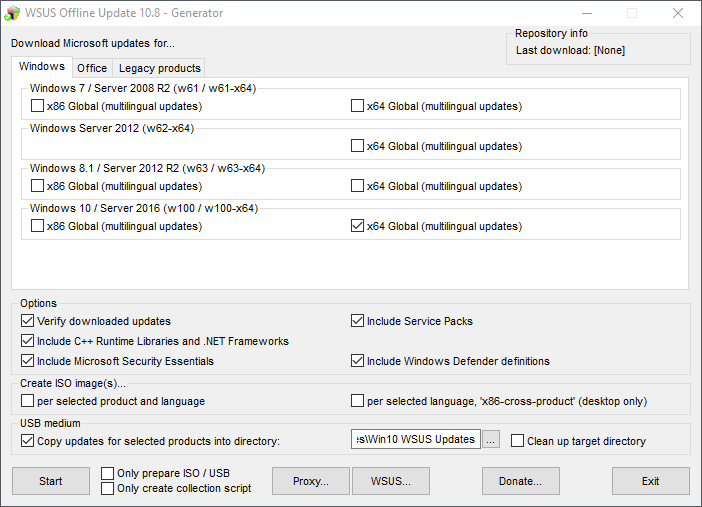The width and height of the screenshot is (702, 507).
Task: Check Only create collection script
Action: pos(107,488)
